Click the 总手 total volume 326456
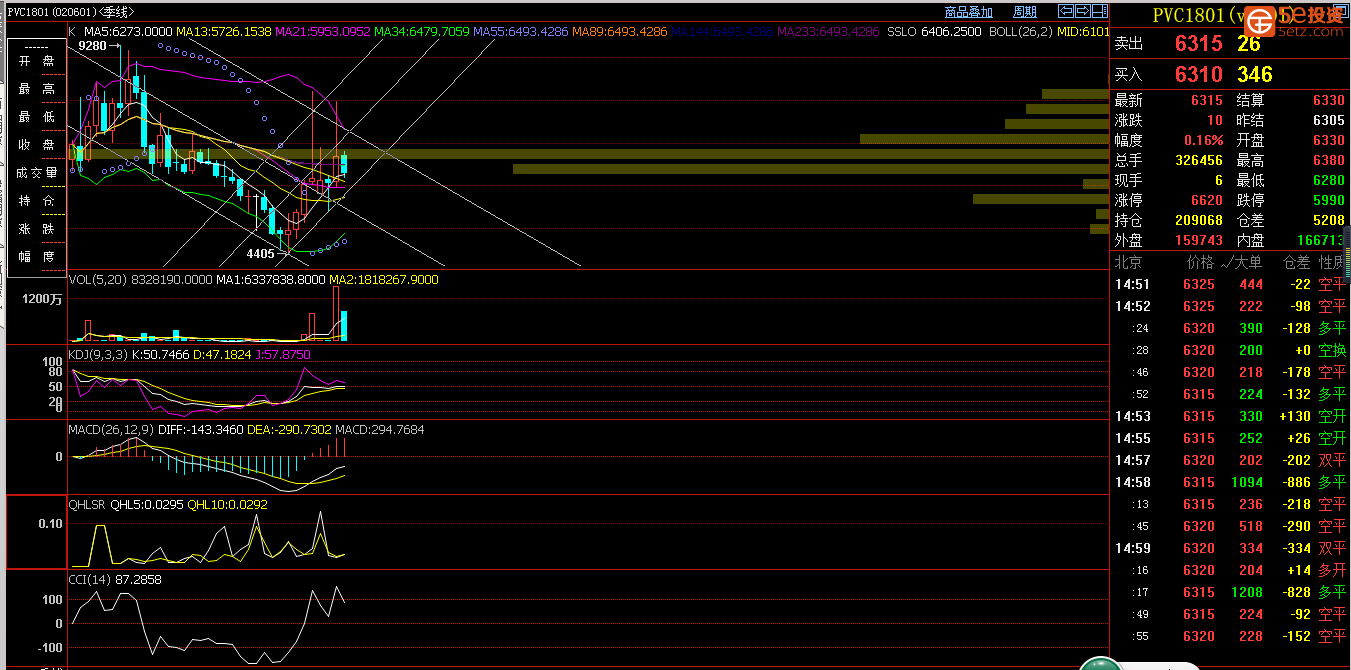This screenshot has height=670, width=1351. [x=1198, y=160]
